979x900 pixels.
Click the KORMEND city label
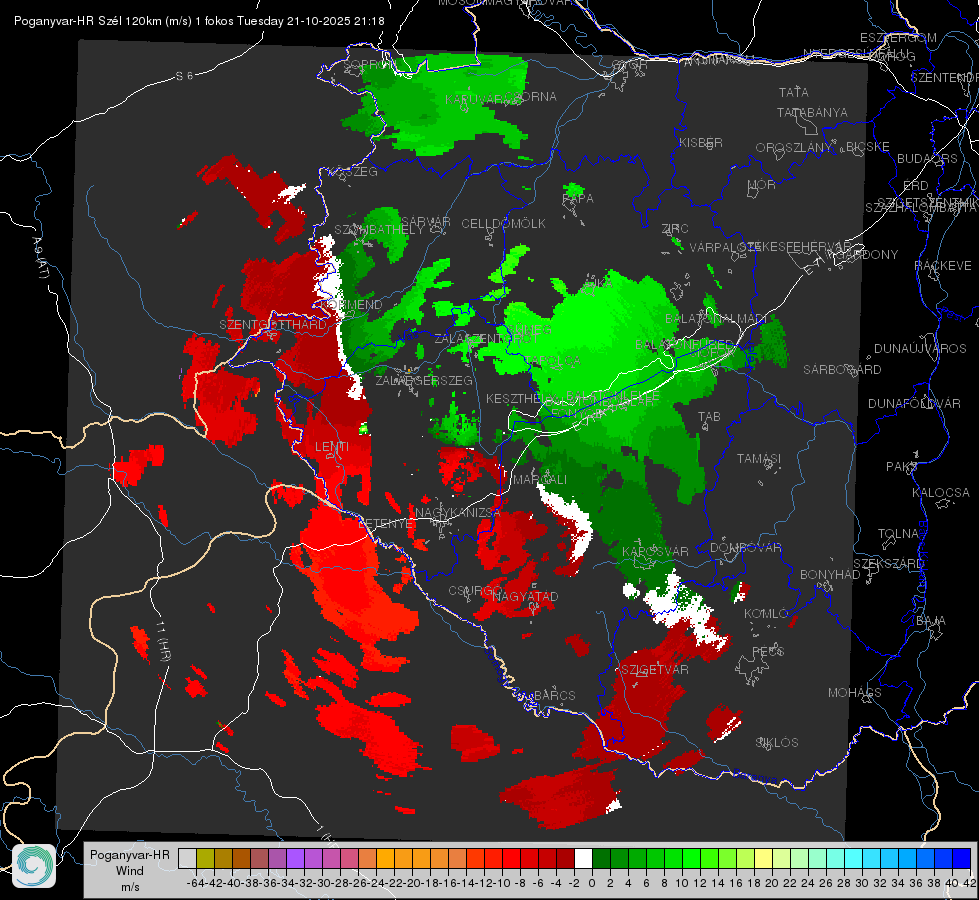(x=351, y=305)
